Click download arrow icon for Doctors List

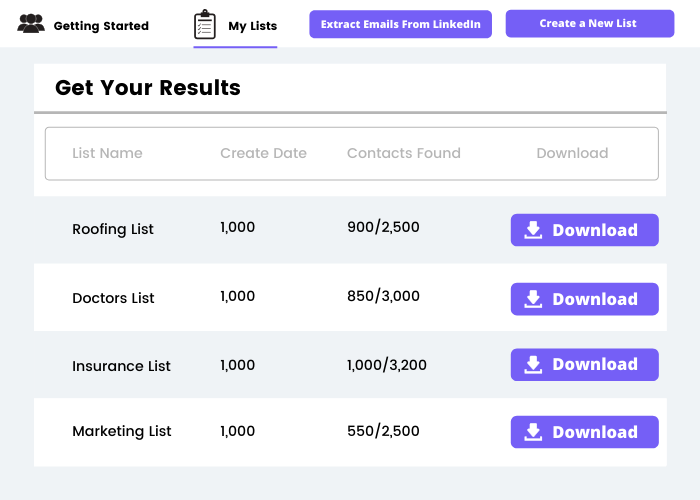pos(533,299)
